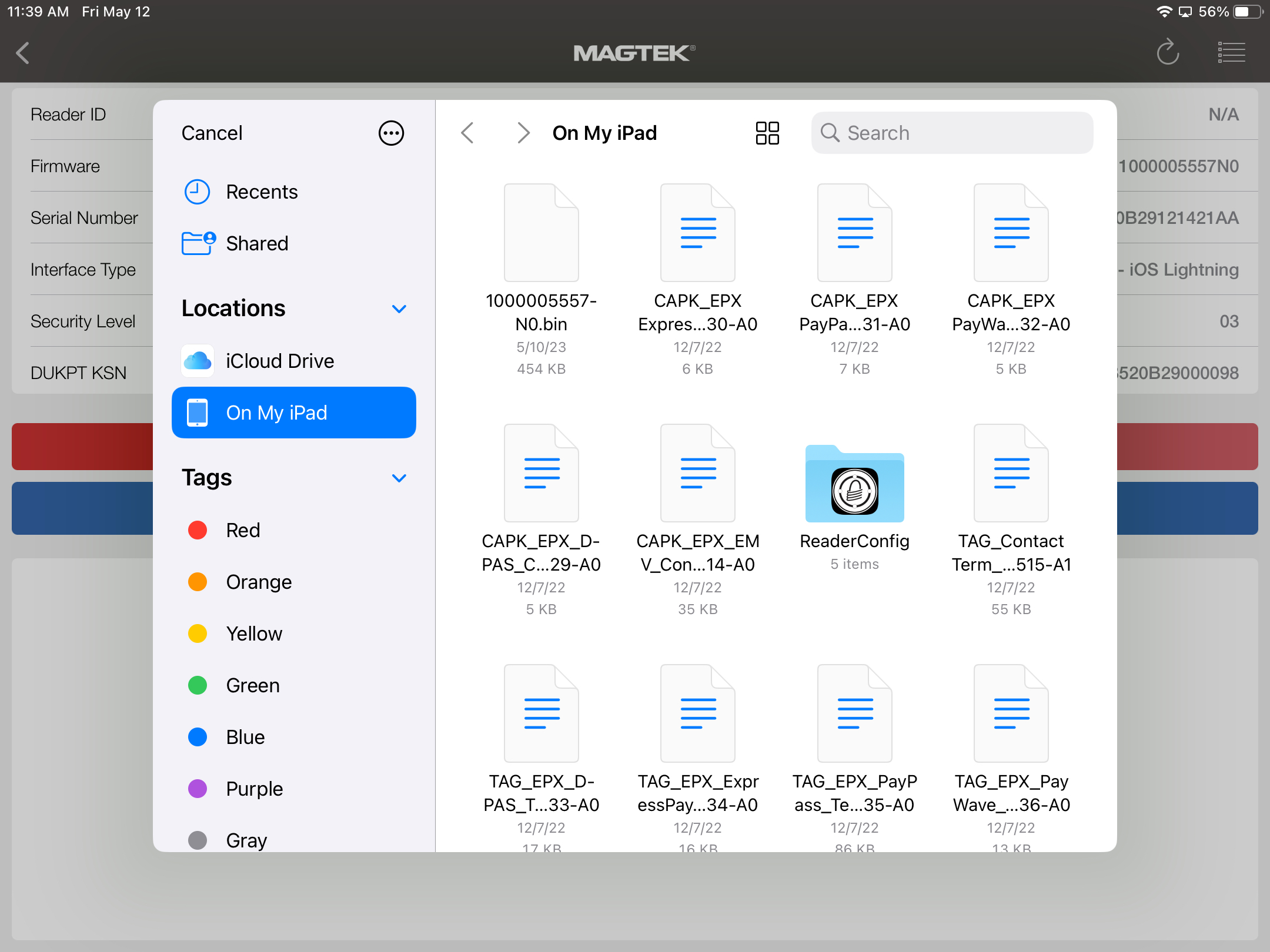Tap the Firmware label

click(x=65, y=166)
